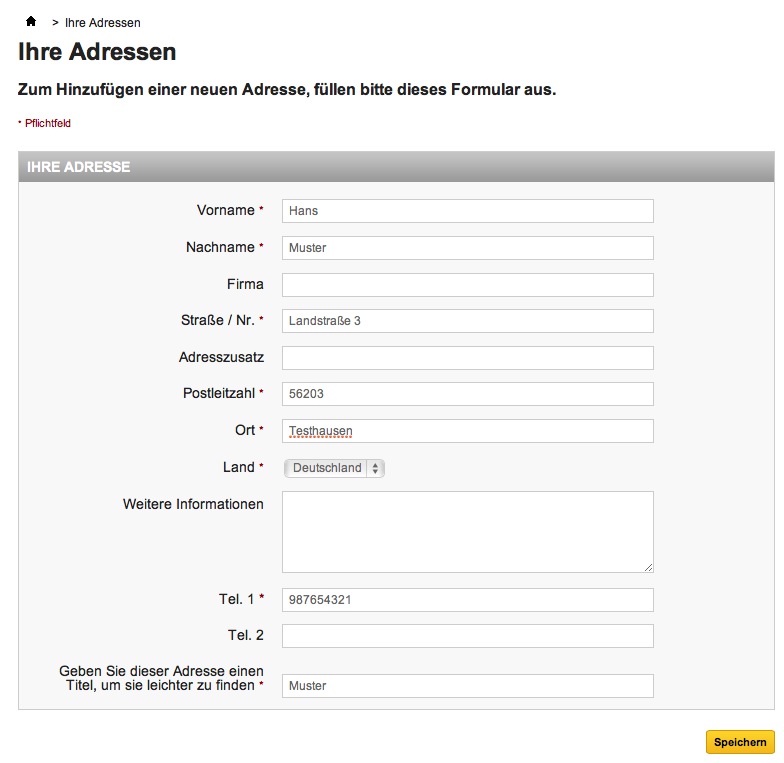Viewport: 784px width, 763px height.
Task: Open the Land country dropdown
Action: tap(334, 468)
